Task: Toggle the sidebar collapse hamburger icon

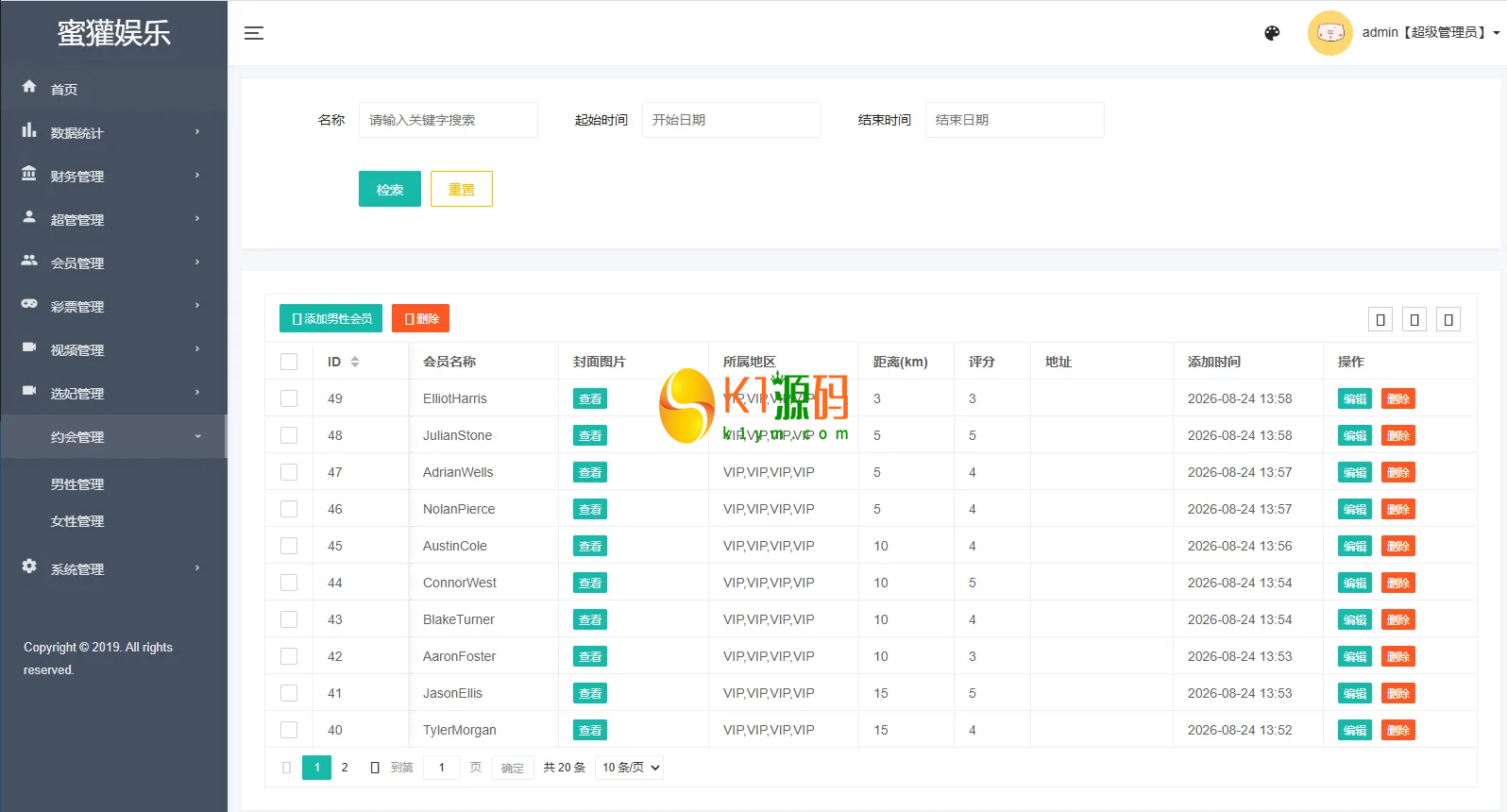Action: pos(254,33)
